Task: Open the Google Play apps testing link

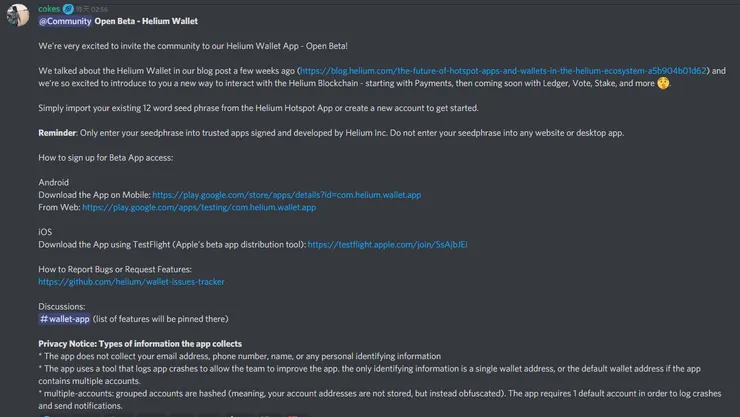Action: pyautogui.click(x=198, y=207)
